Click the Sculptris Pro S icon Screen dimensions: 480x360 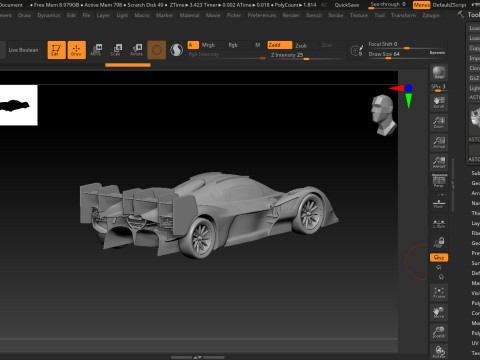coord(176,50)
